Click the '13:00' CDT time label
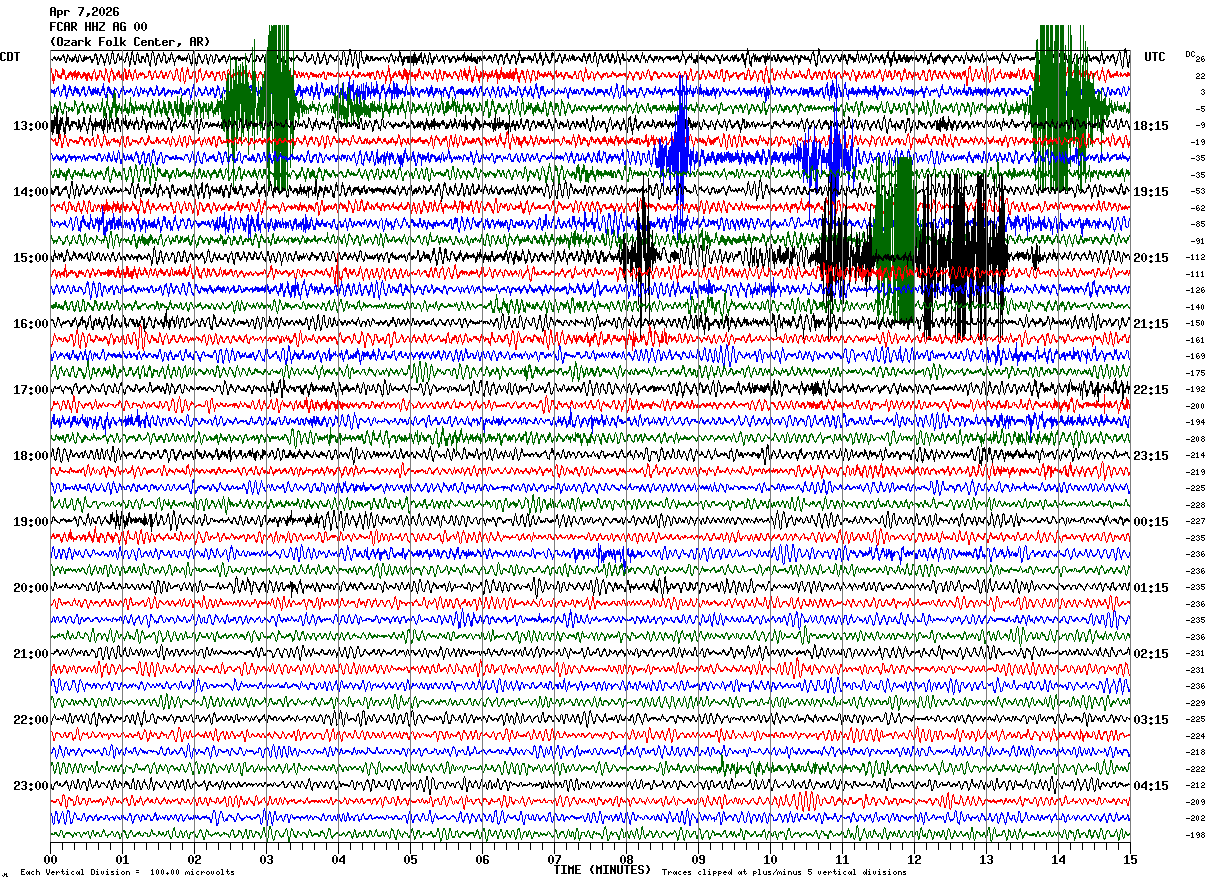Image resolution: width=1210 pixels, height=886 pixels. [30, 126]
